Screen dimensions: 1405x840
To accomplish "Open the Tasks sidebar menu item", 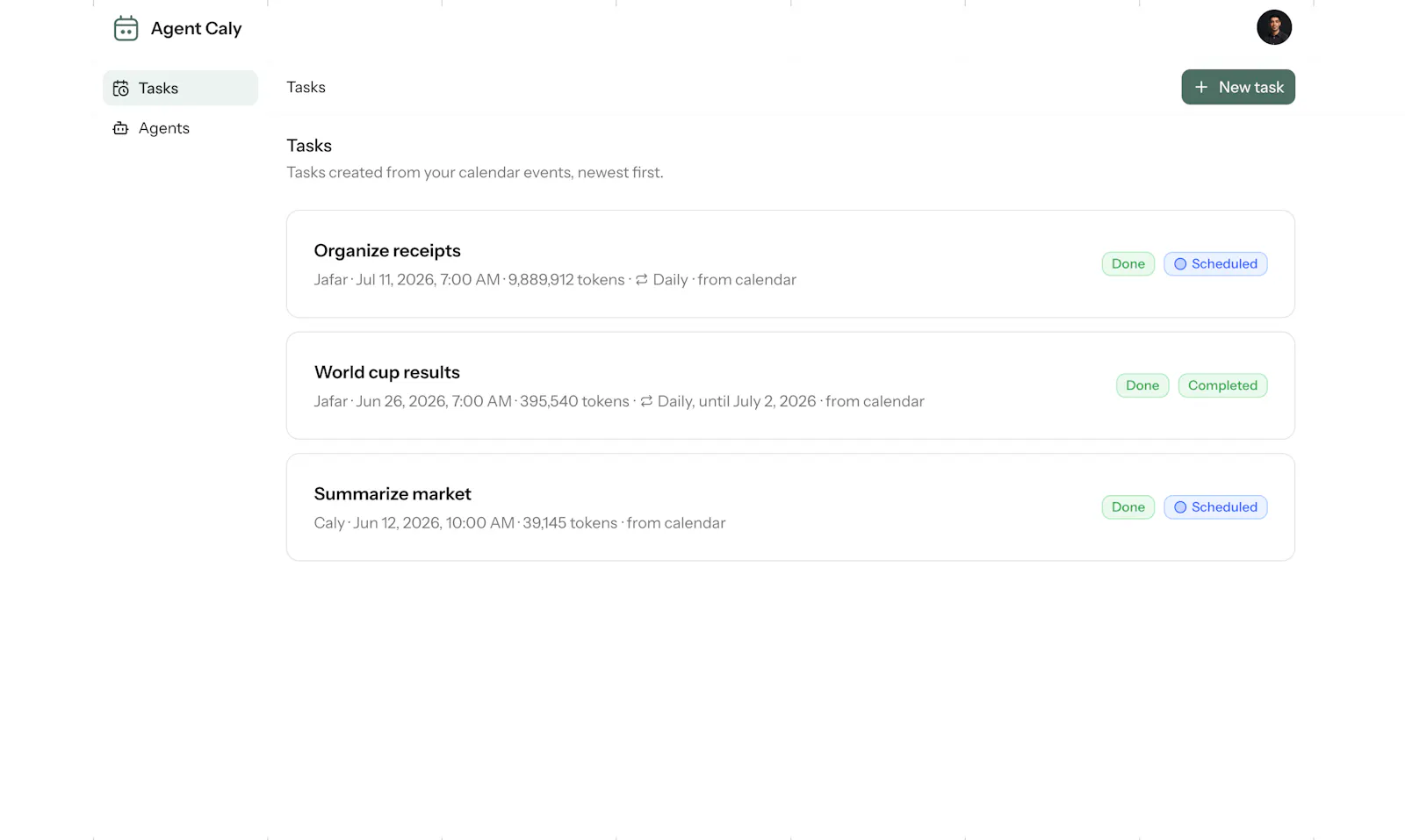I will (180, 88).
